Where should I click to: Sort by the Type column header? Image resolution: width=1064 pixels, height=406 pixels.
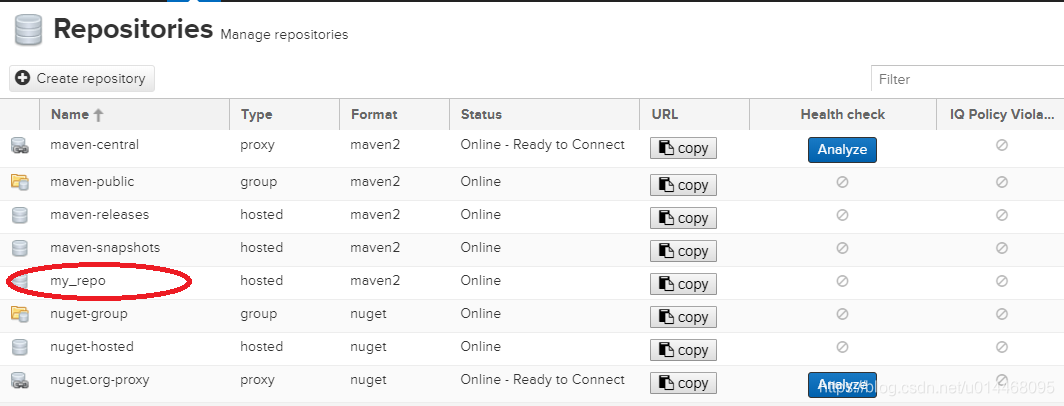284,115
